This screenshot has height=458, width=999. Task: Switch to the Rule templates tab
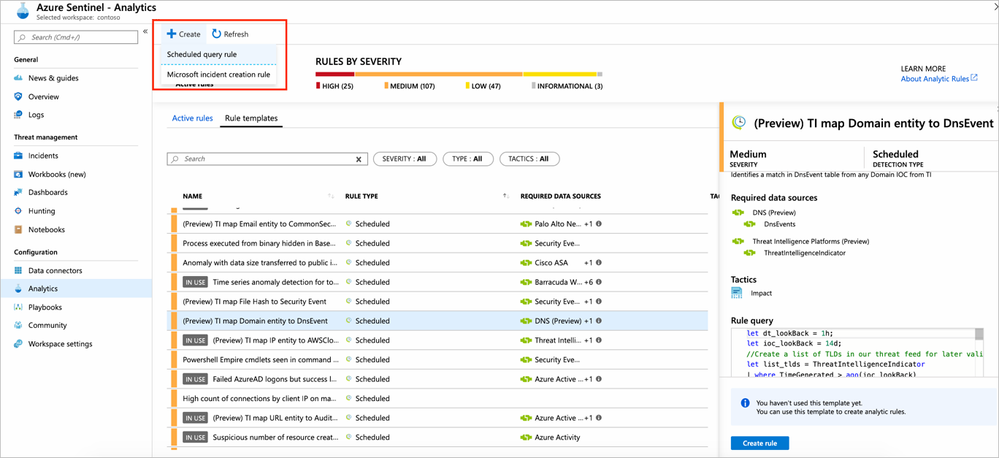pyautogui.click(x=251, y=118)
